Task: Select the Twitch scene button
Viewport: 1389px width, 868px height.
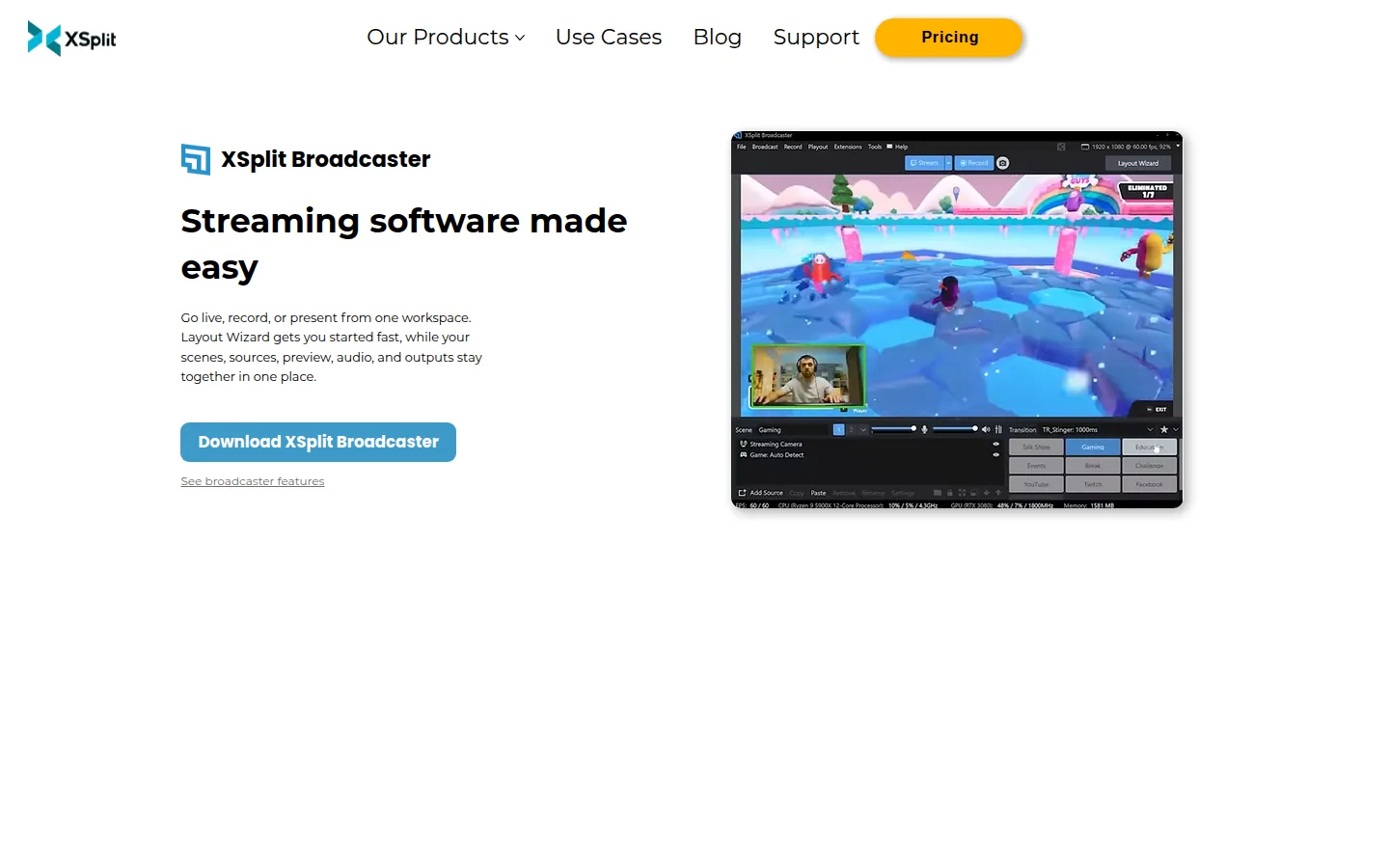Action: pyautogui.click(x=1093, y=484)
